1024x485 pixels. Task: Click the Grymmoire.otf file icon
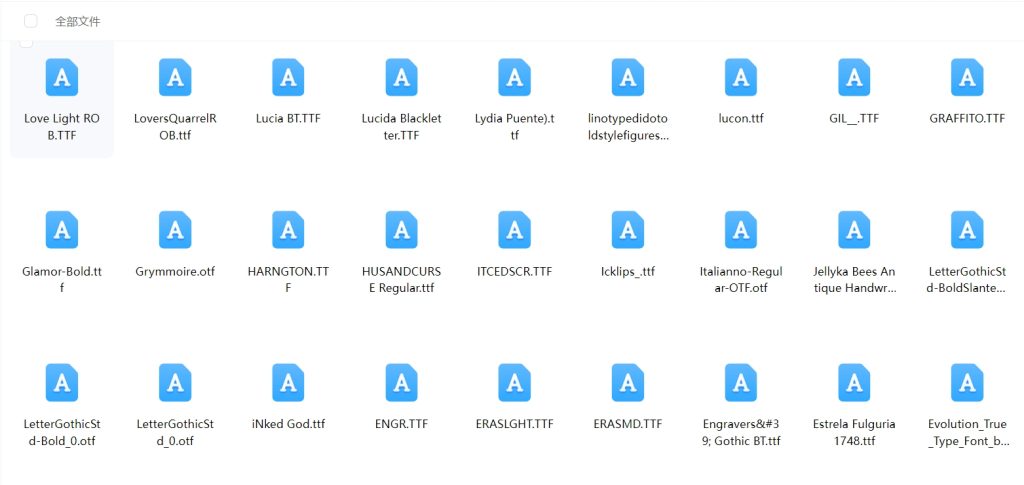175,230
